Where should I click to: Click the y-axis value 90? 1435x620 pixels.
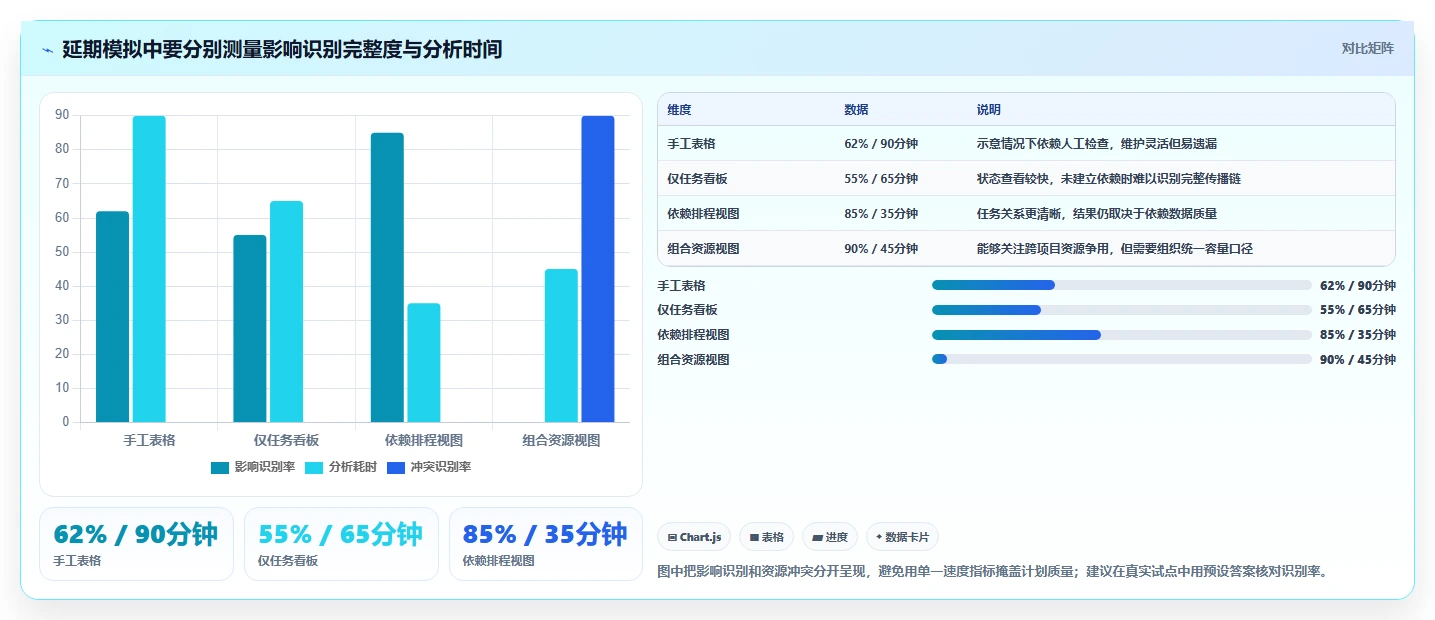[62, 116]
